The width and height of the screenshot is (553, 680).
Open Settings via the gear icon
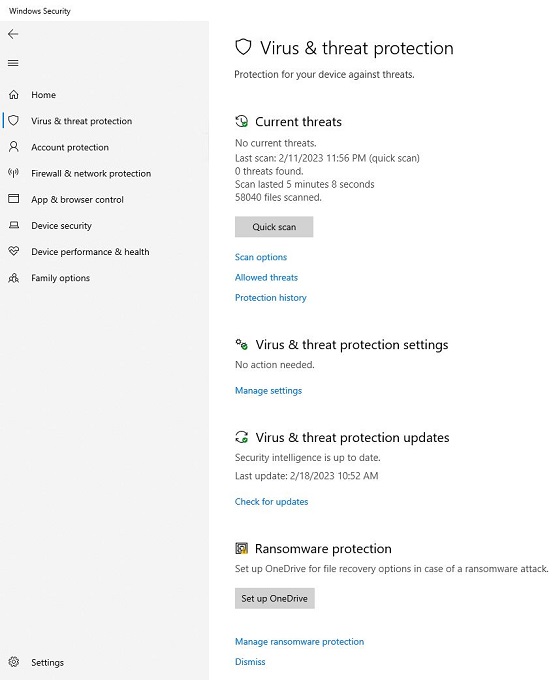click(14, 662)
